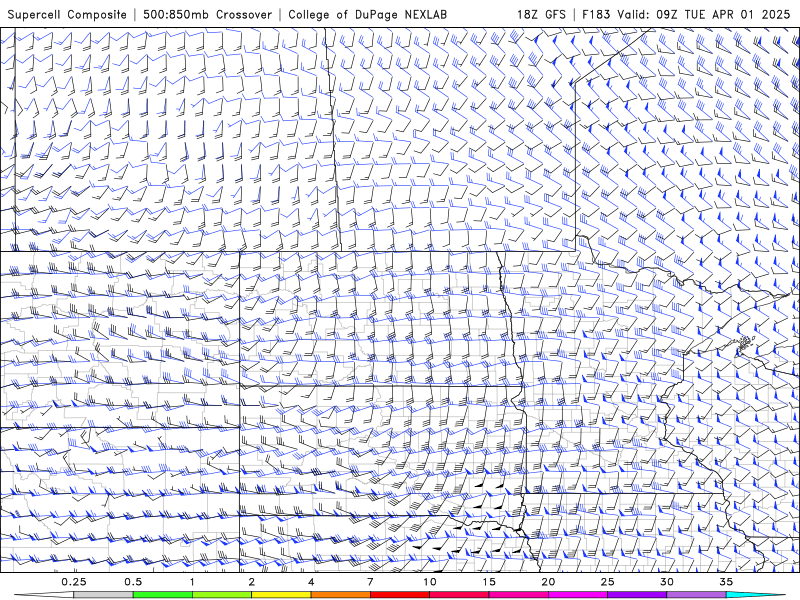Screen dimensions: 800x600
Task: Click the "09Z TUE APR 01 2025" valid time
Action: [x=722, y=14]
